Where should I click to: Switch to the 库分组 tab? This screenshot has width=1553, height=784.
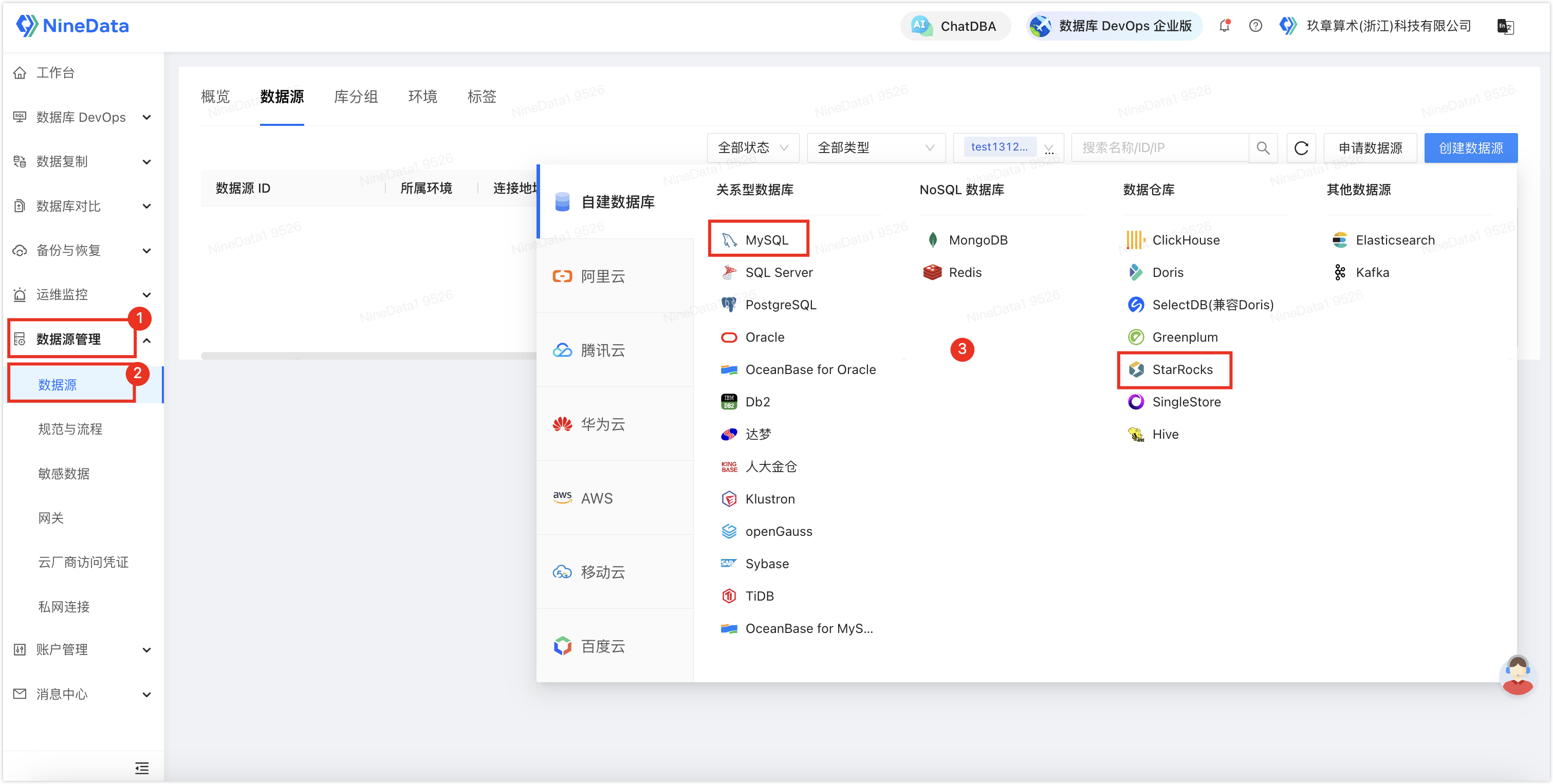(356, 97)
